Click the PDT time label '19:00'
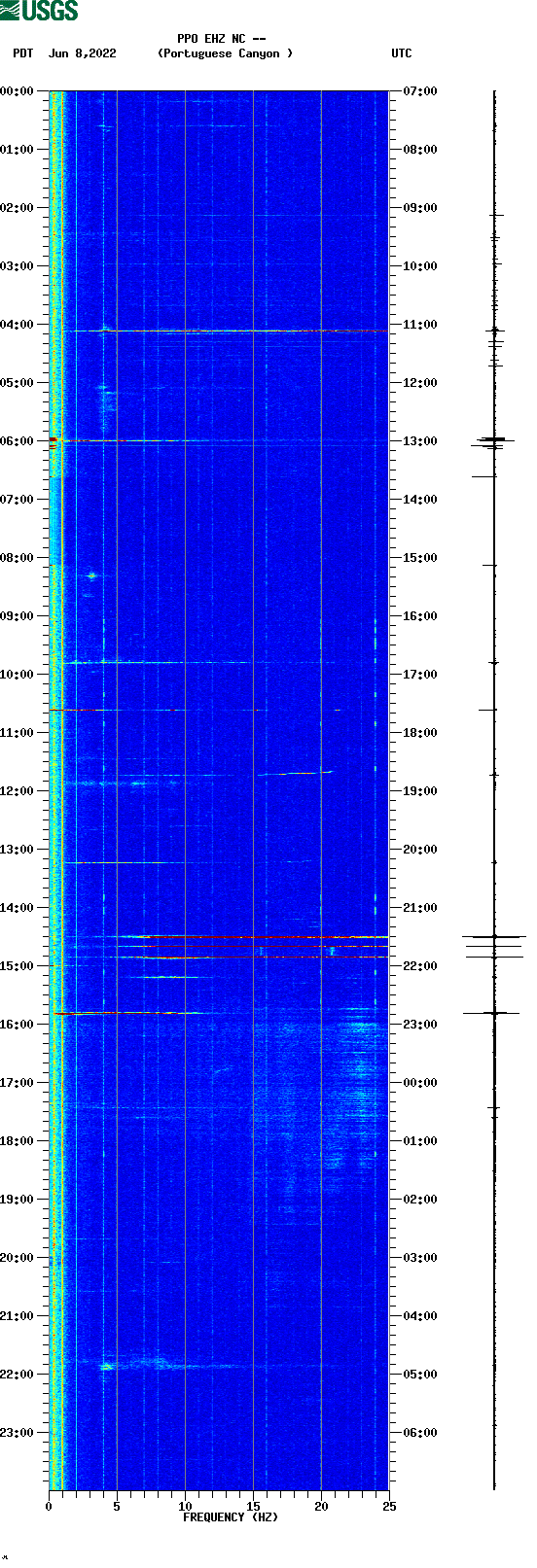Viewport: 537px width, 1568px height. pos(17,1200)
